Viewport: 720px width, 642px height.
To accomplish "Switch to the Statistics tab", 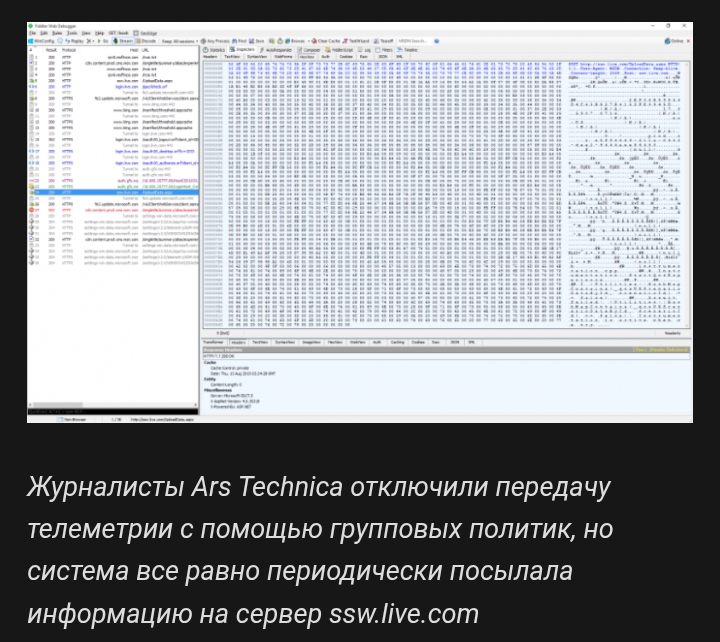I will [x=214, y=50].
